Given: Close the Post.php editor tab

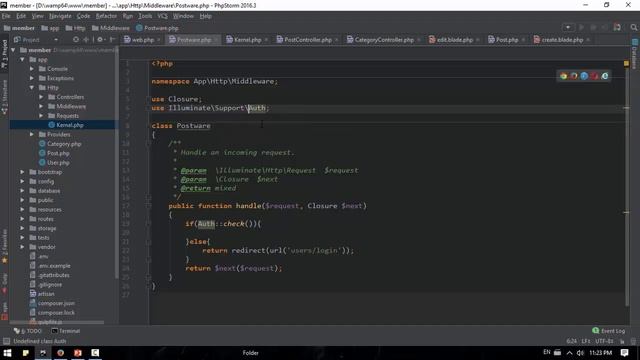Looking at the screenshot, I should tap(523, 40).
